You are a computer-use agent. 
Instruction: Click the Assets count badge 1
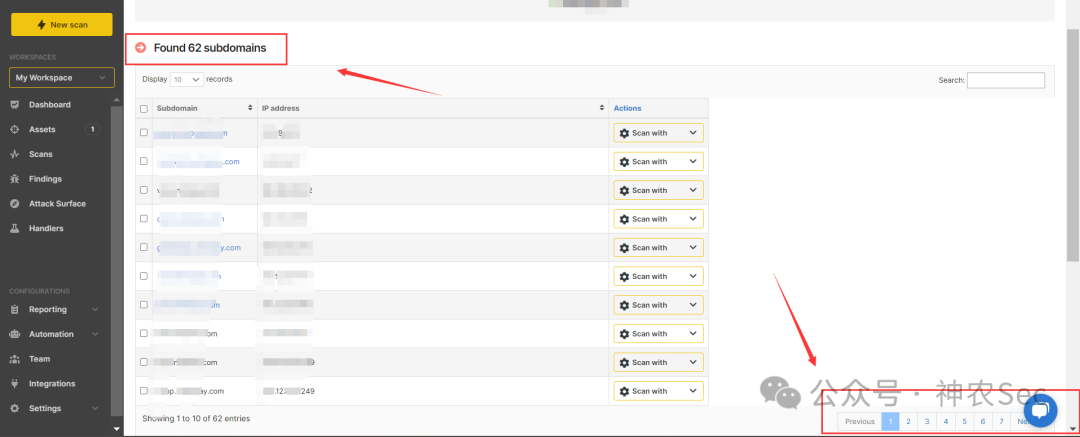[x=92, y=130]
